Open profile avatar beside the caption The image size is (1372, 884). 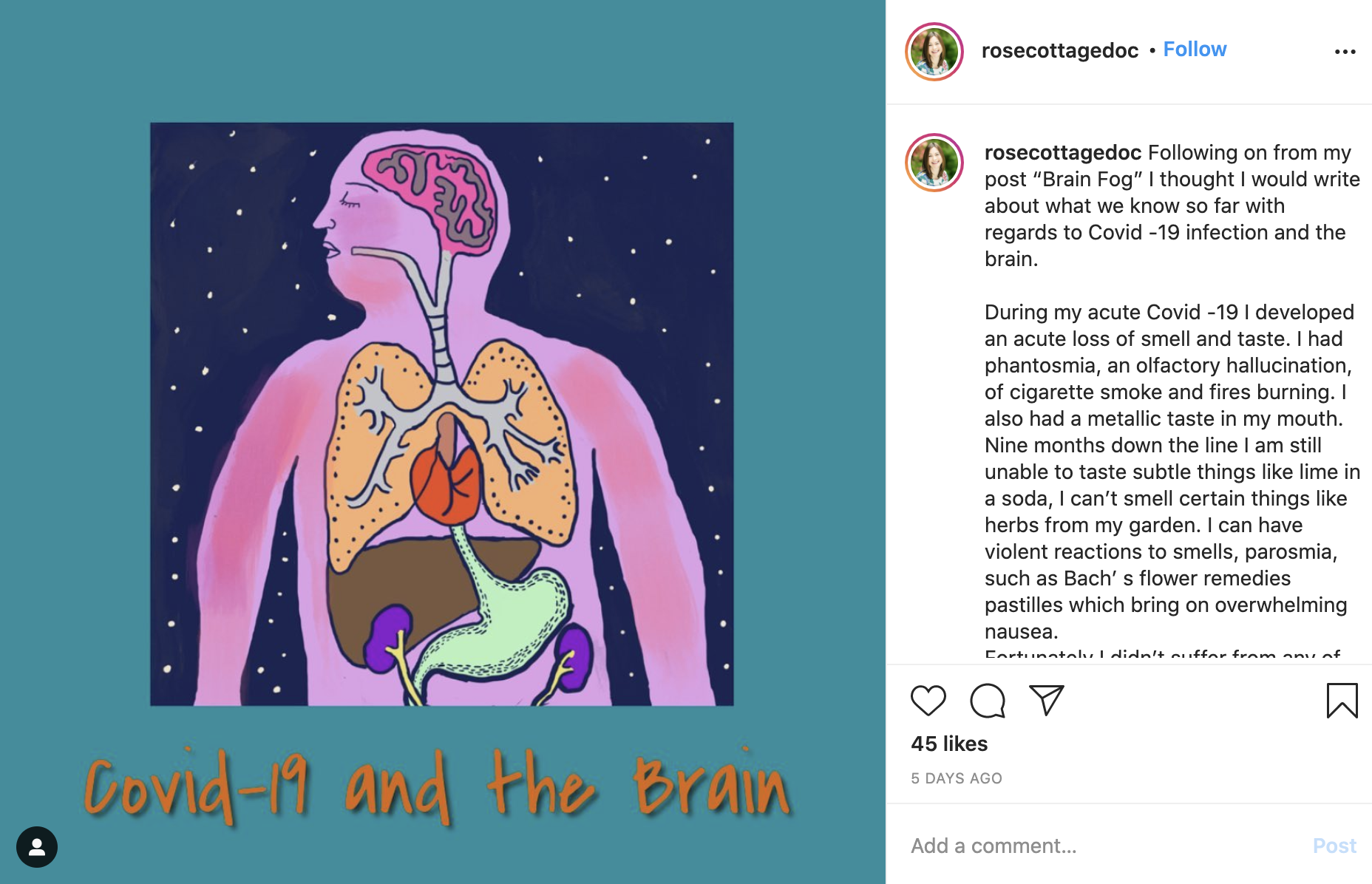click(x=934, y=163)
